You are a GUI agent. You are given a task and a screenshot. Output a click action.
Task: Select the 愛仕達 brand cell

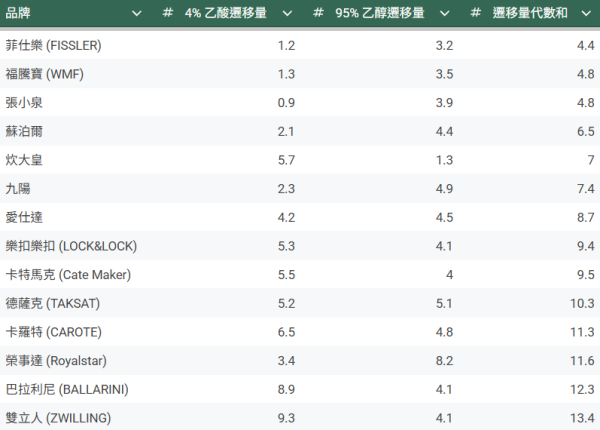[24, 217]
